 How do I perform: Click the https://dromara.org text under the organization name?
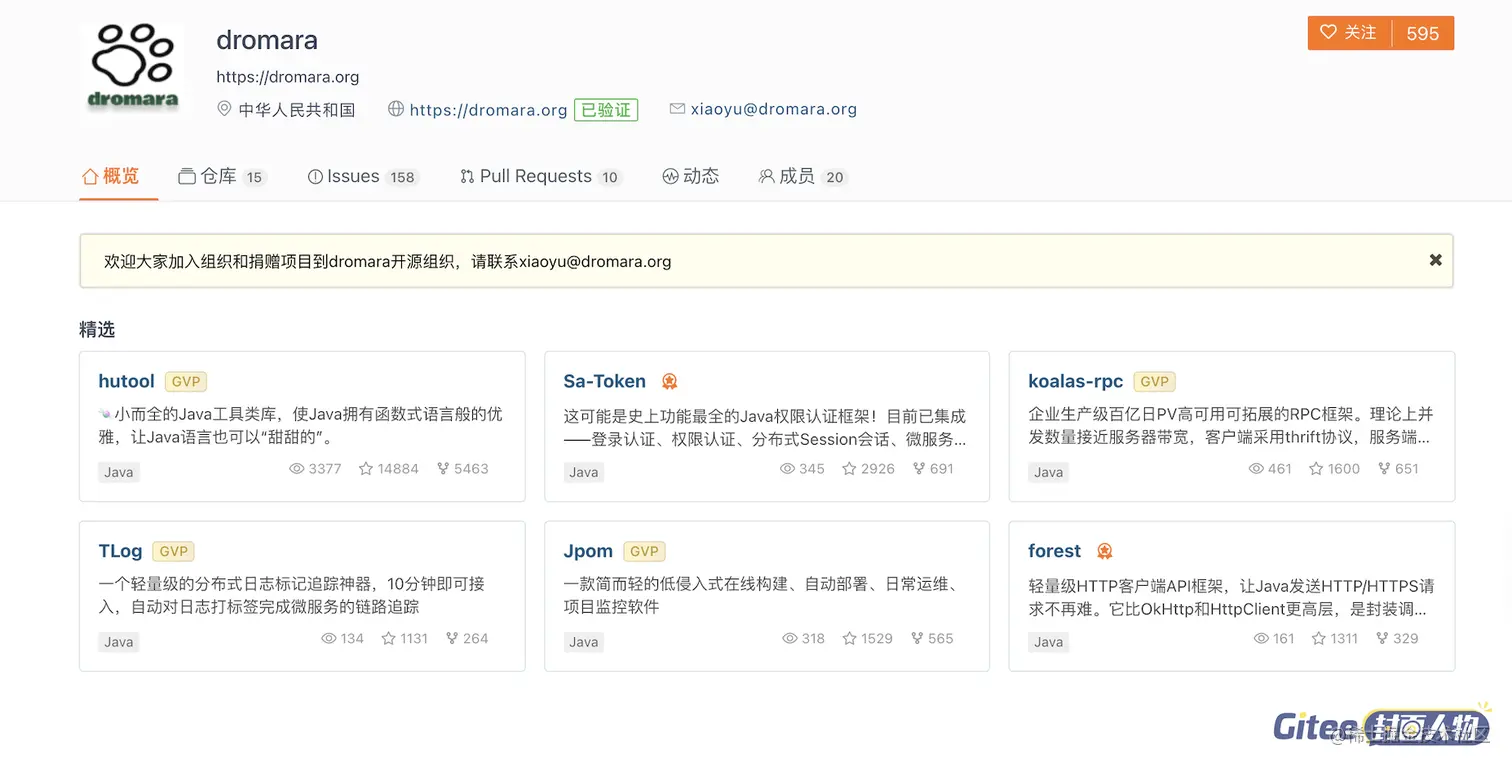(288, 77)
